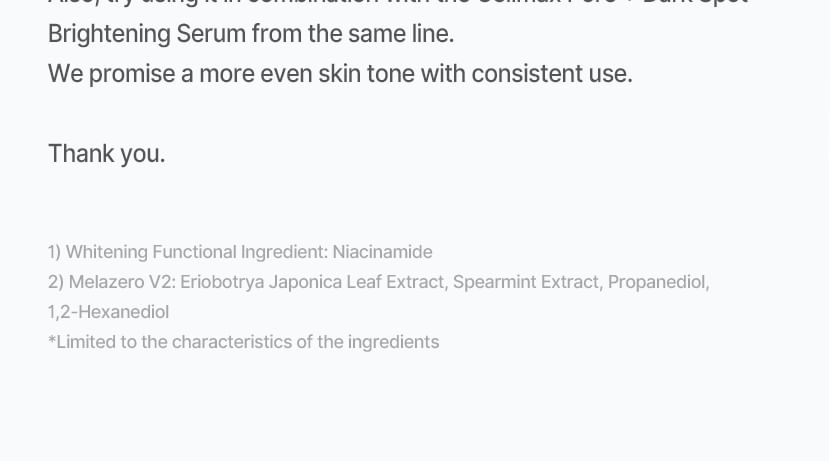This screenshot has width=830, height=461.
Task: Click the words "Brightening Serum"
Action: coord(146,34)
